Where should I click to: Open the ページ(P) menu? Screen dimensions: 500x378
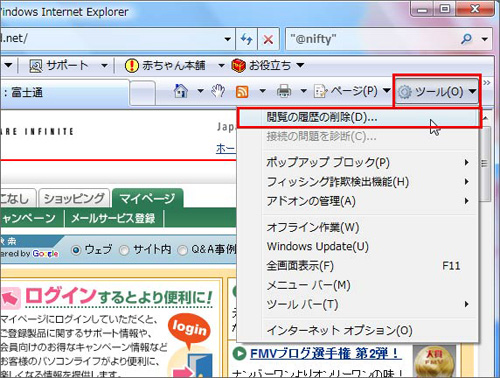click(352, 91)
